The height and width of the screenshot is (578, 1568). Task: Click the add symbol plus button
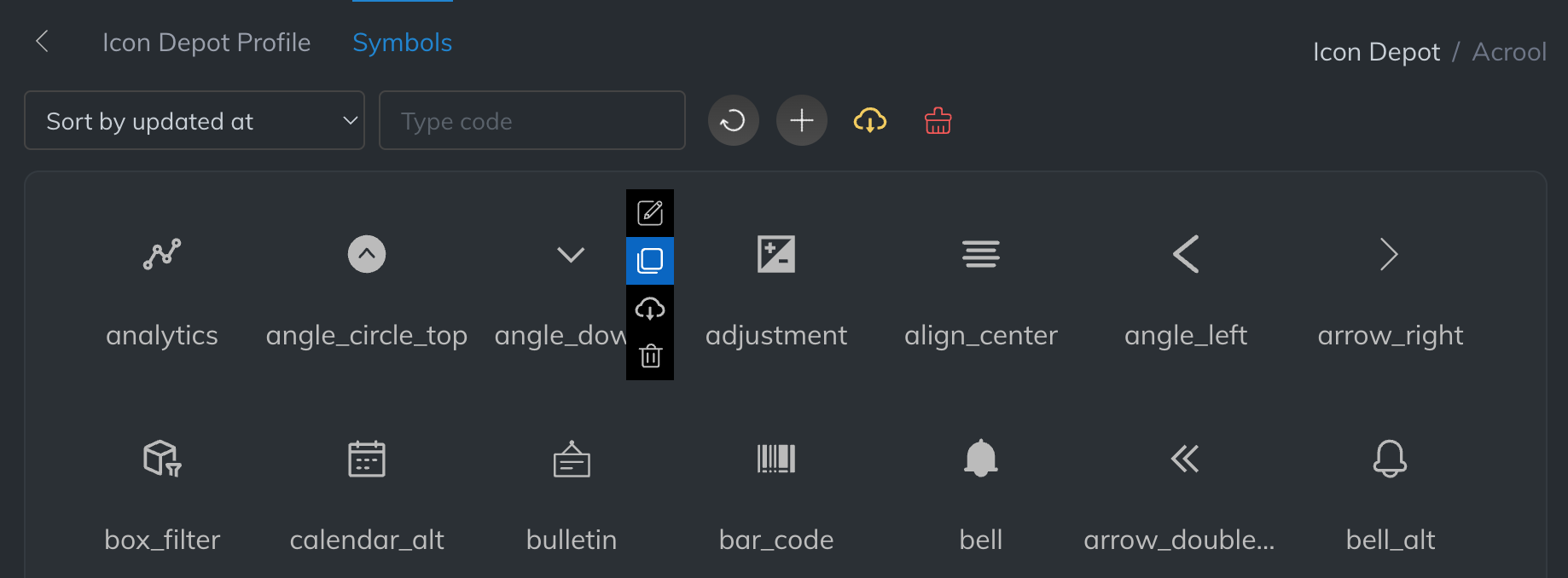coord(801,121)
